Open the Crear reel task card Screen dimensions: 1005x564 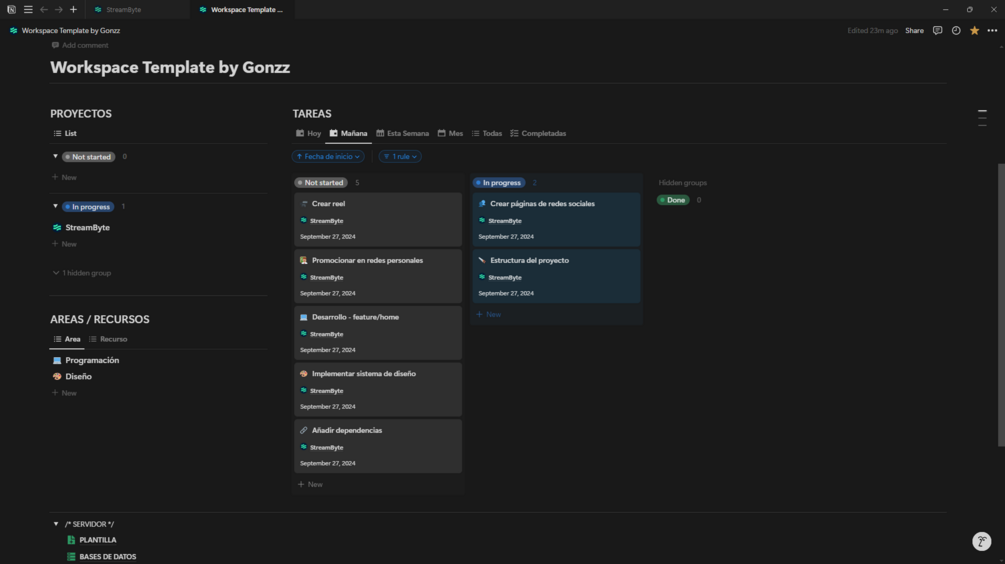(378, 219)
